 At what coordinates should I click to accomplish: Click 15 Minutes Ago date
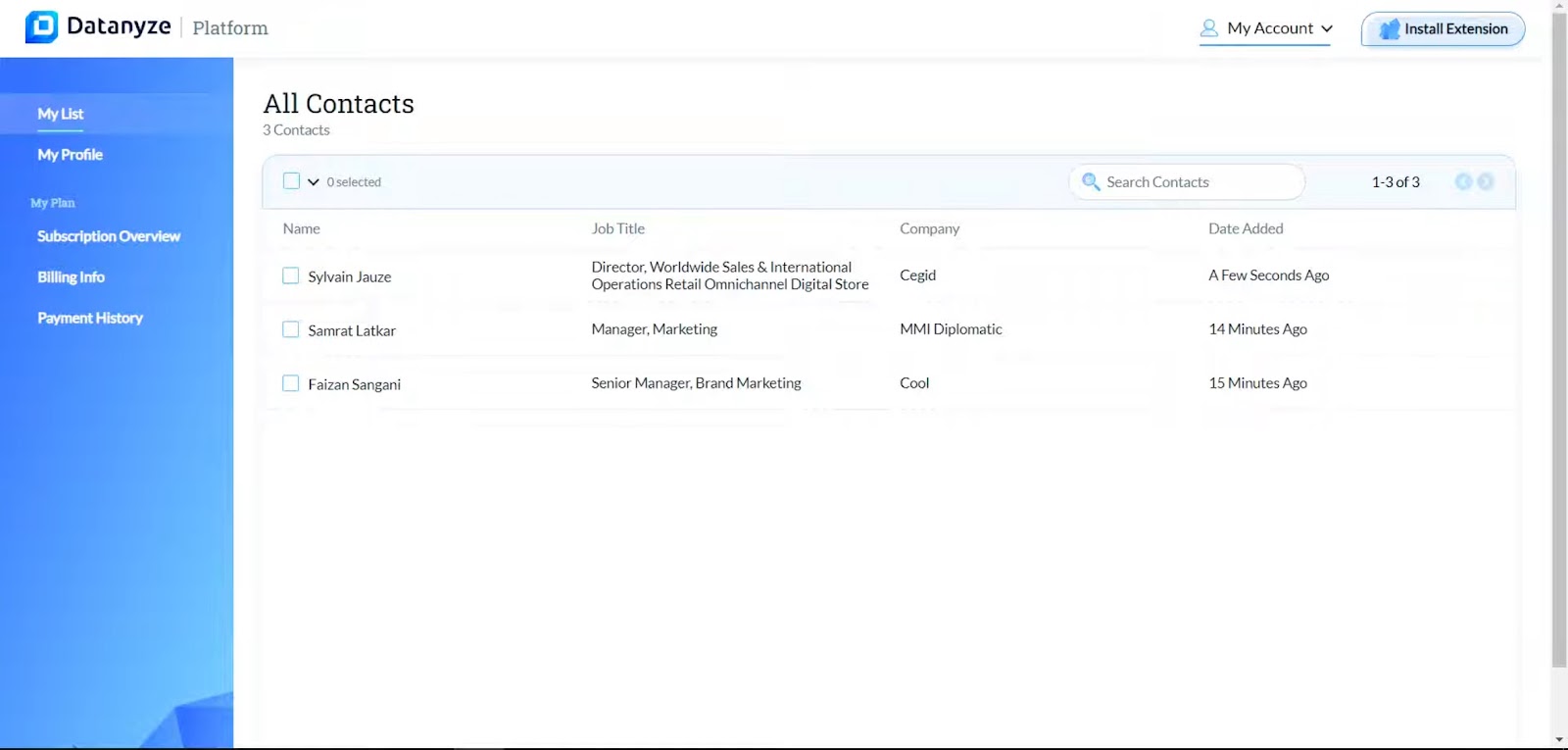1258,383
